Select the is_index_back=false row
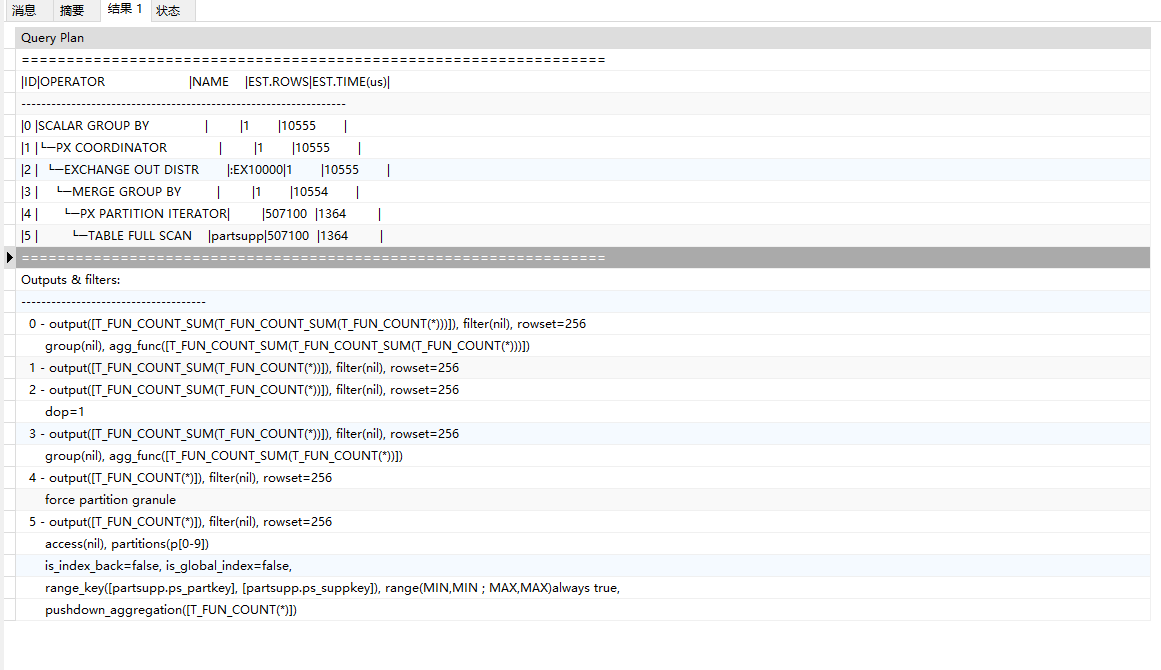Screen dimensions: 1161x670 click(168, 566)
